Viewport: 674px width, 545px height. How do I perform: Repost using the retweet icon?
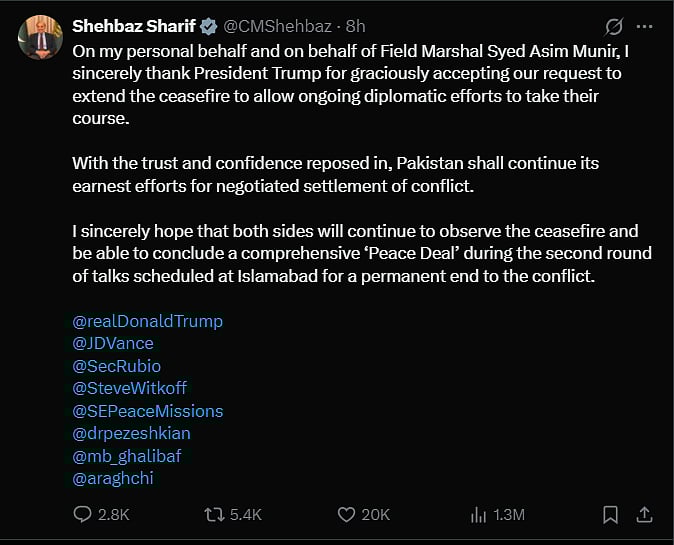[214, 514]
